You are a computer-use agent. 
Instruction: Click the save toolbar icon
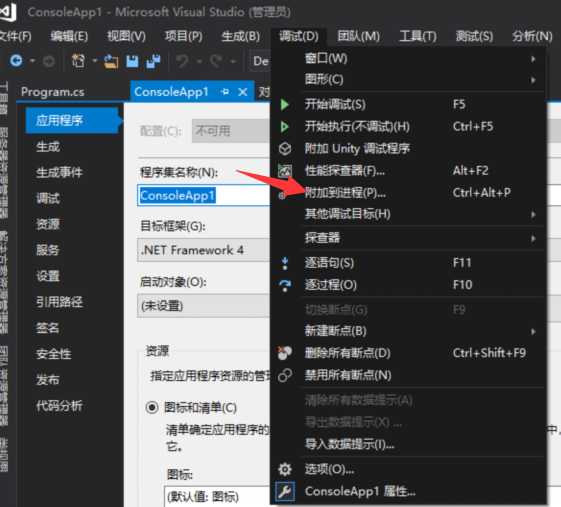(132, 62)
